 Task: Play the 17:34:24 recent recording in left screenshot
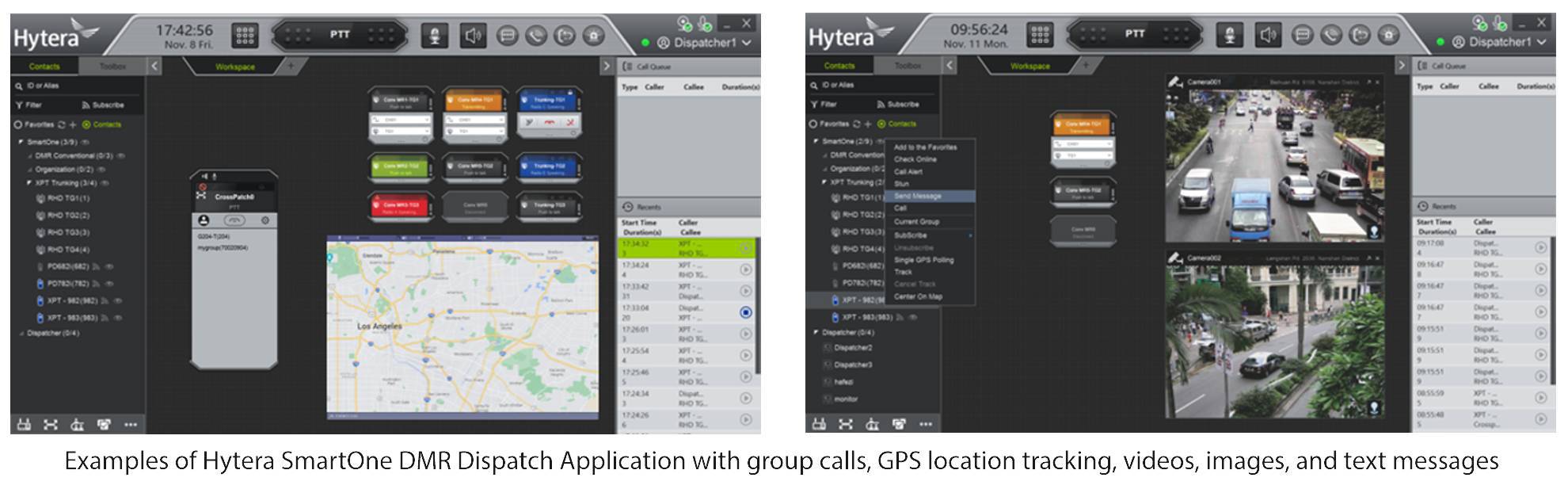[746, 269]
